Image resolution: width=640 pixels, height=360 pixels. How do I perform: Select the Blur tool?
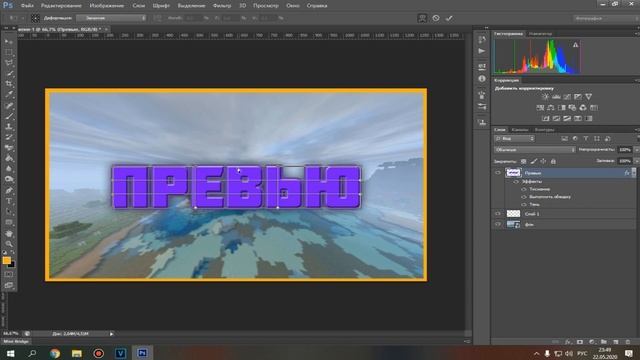coord(9,169)
